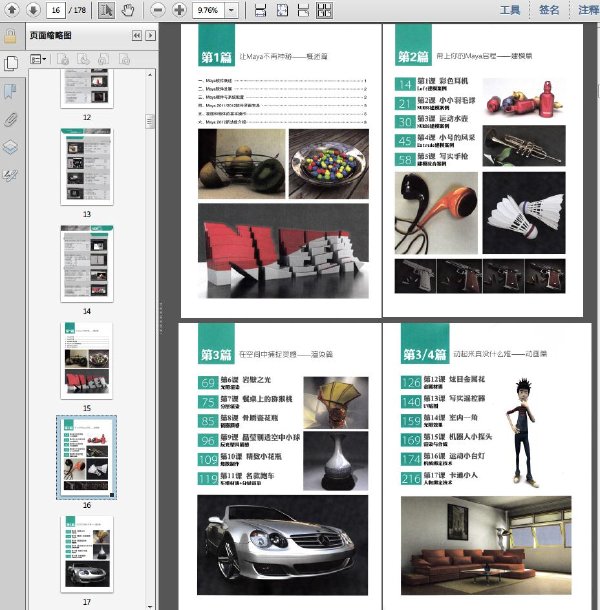The image size is (600, 610).
Task: Go to the previous page with up arrow
Action: pos(12,10)
